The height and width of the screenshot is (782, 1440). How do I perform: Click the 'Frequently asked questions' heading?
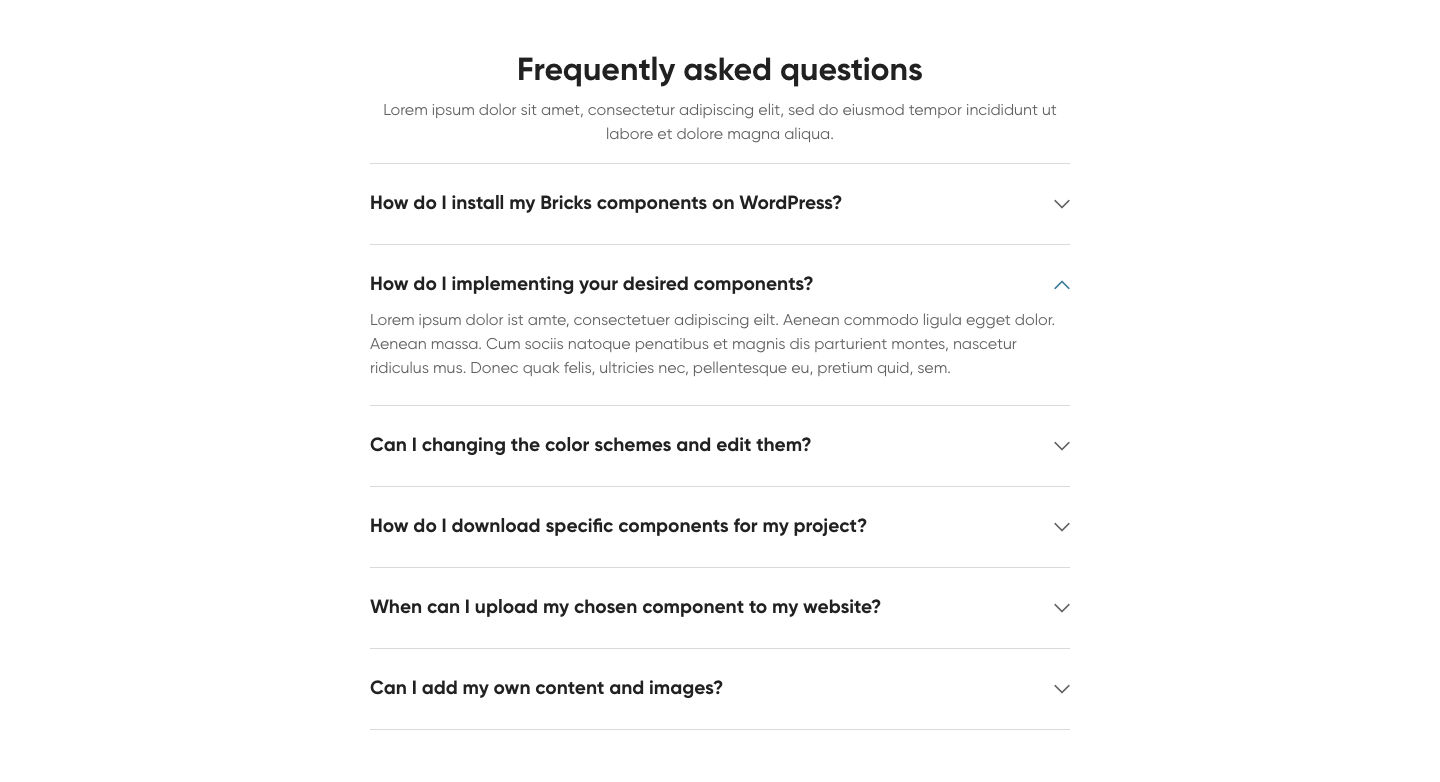pos(719,69)
